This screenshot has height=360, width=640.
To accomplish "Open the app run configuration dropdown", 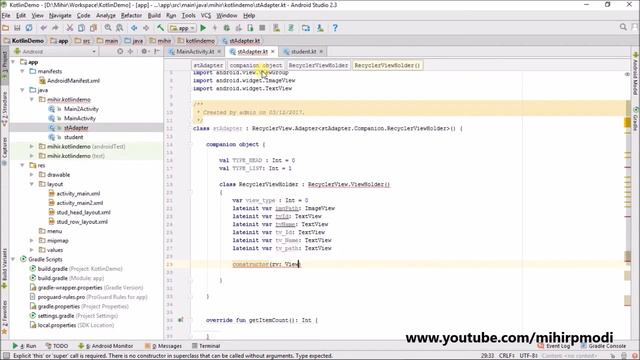I will coord(182,28).
